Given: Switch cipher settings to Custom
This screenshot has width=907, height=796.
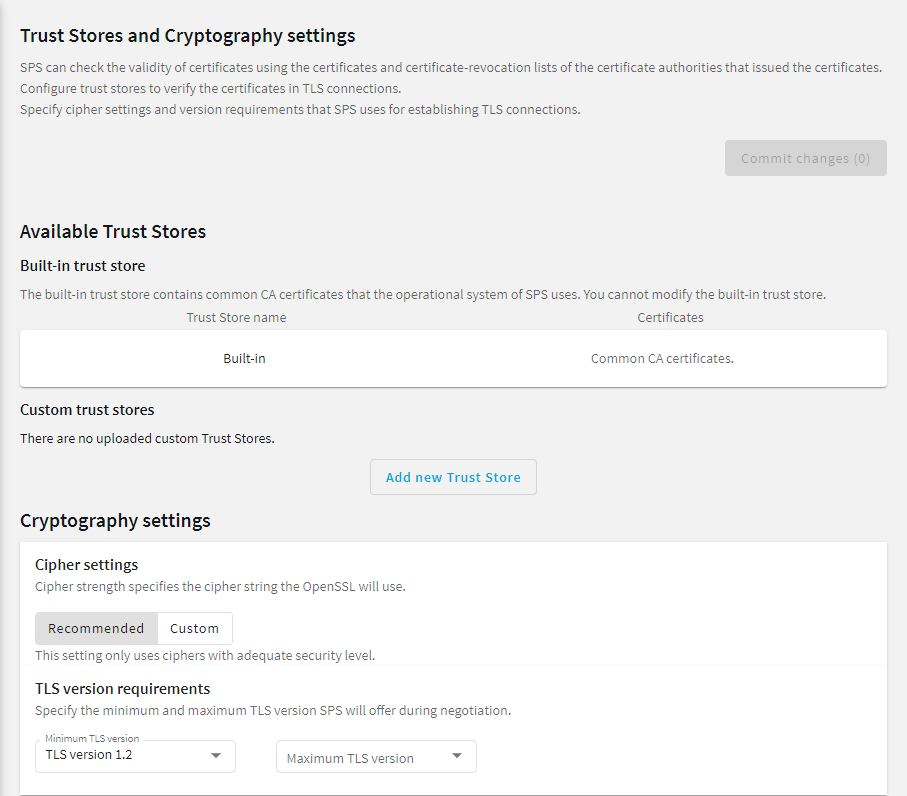Looking at the screenshot, I should [x=194, y=628].
